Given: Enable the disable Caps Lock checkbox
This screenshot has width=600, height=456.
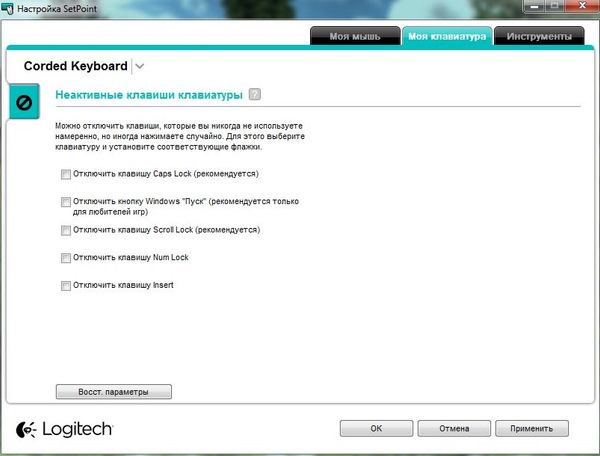Looking at the screenshot, I should coord(66,174).
